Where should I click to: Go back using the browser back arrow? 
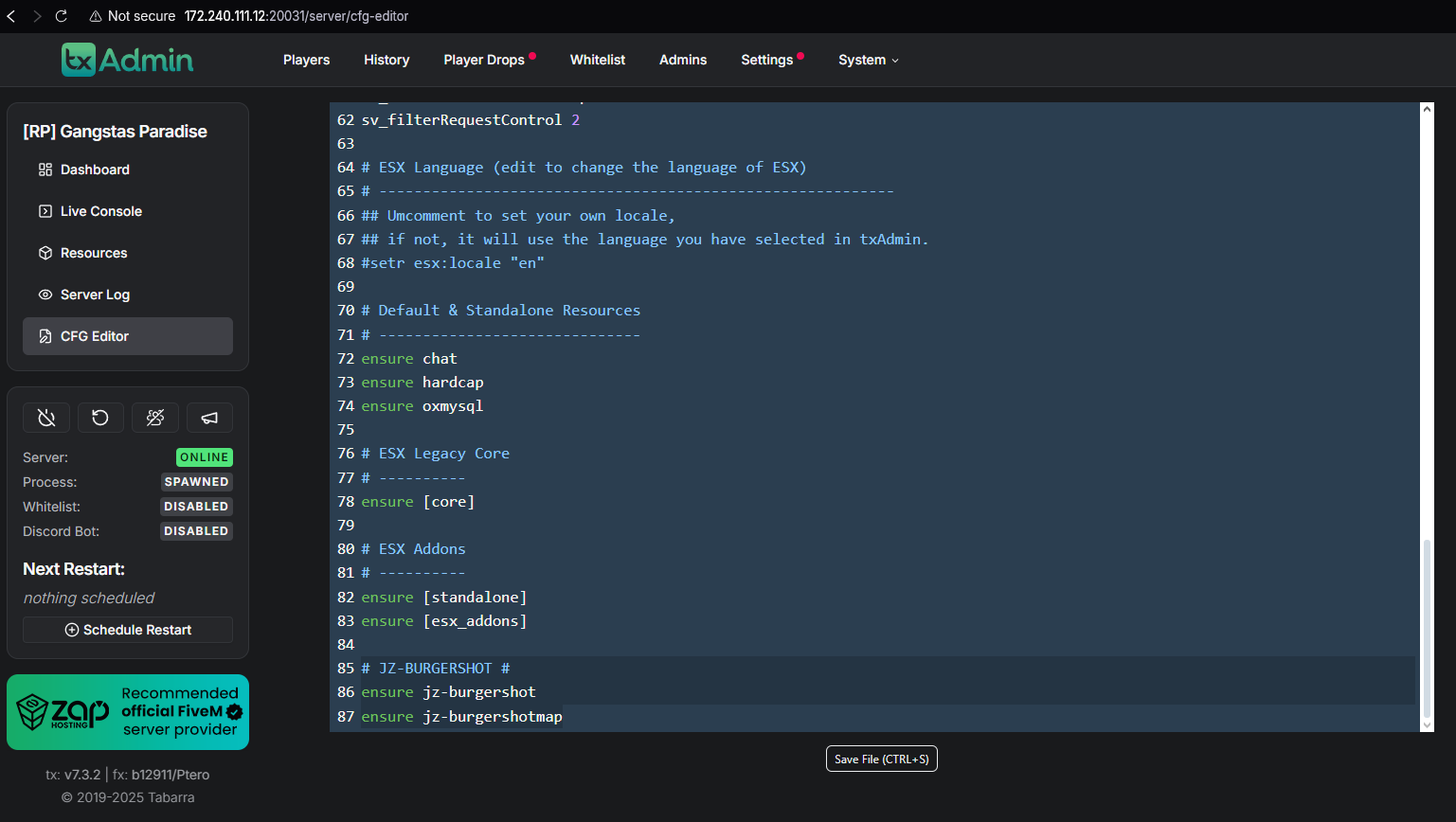point(11,16)
